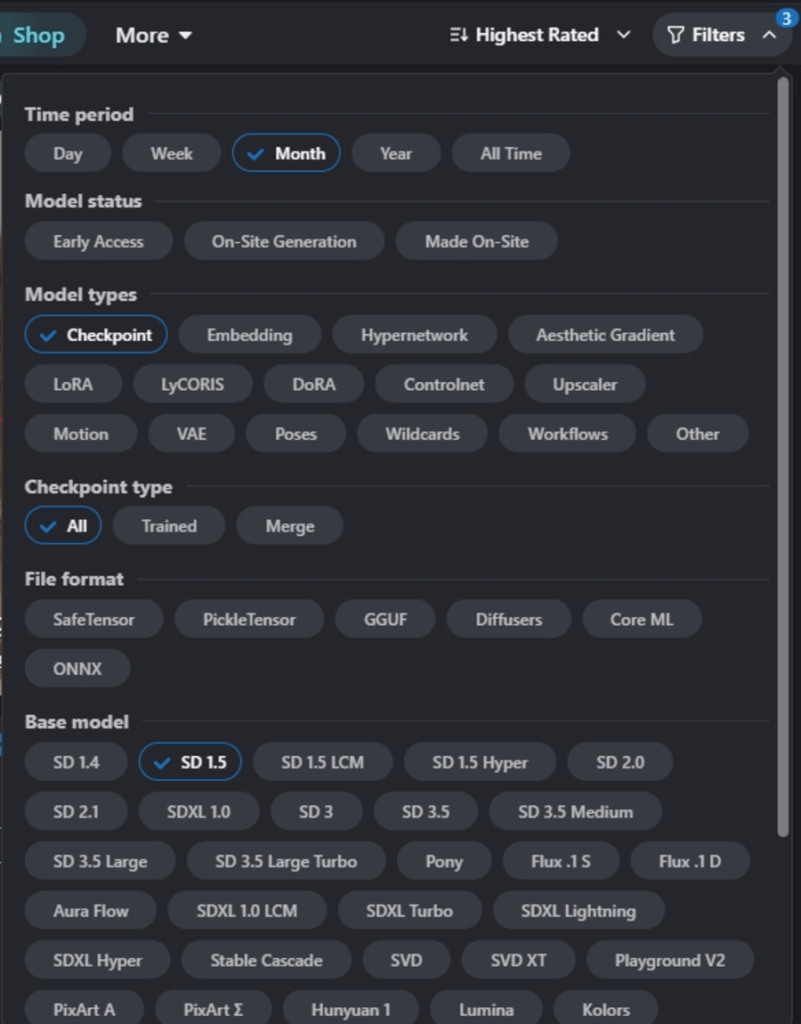Enable the LoRA model type filter
This screenshot has height=1024, width=801.
tap(73, 385)
